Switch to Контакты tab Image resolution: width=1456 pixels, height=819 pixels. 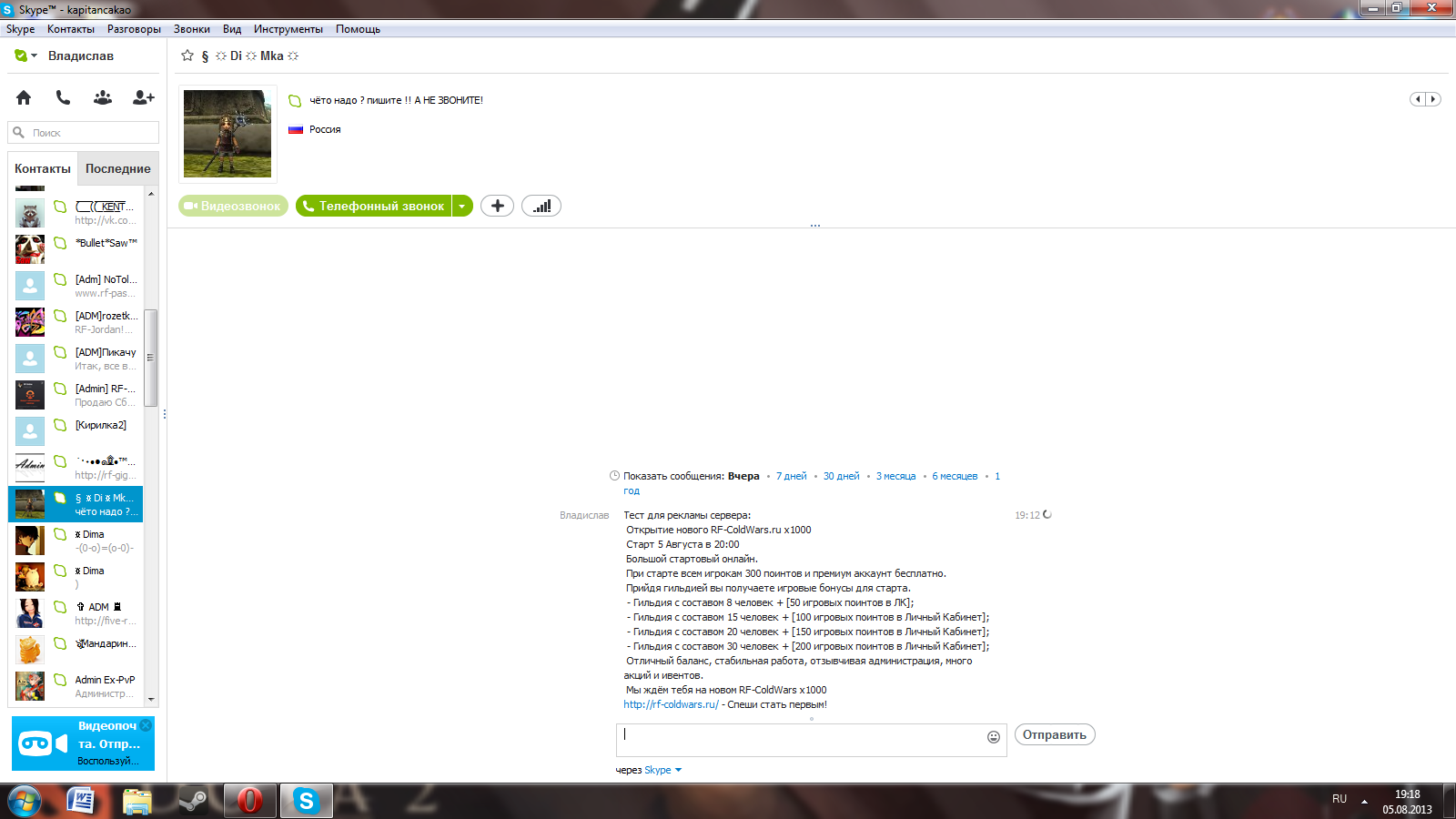tap(43, 168)
